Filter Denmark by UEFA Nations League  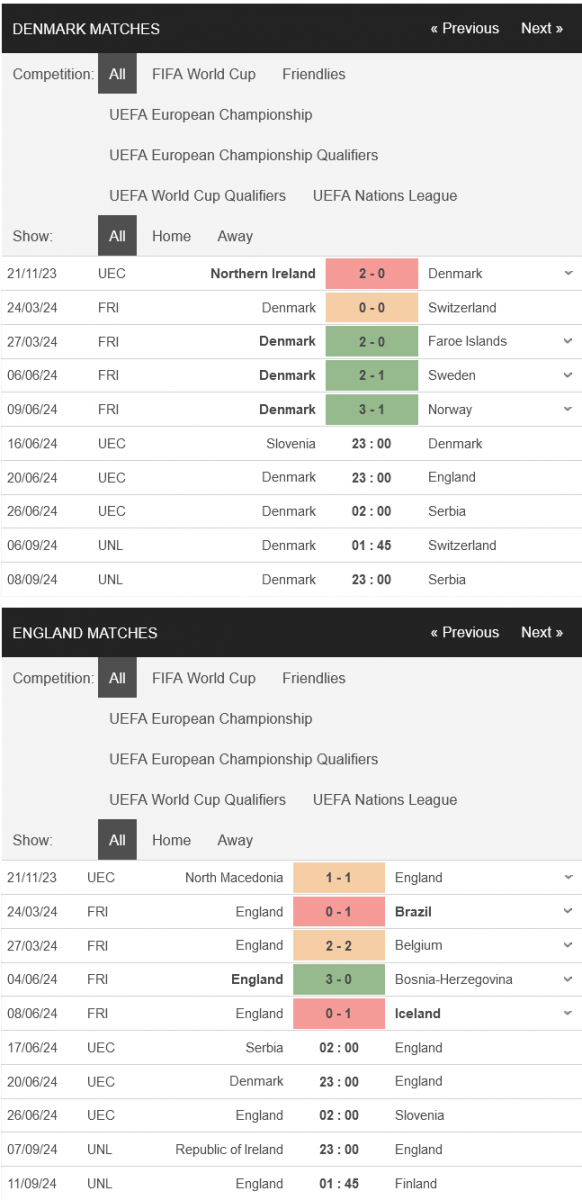point(385,196)
